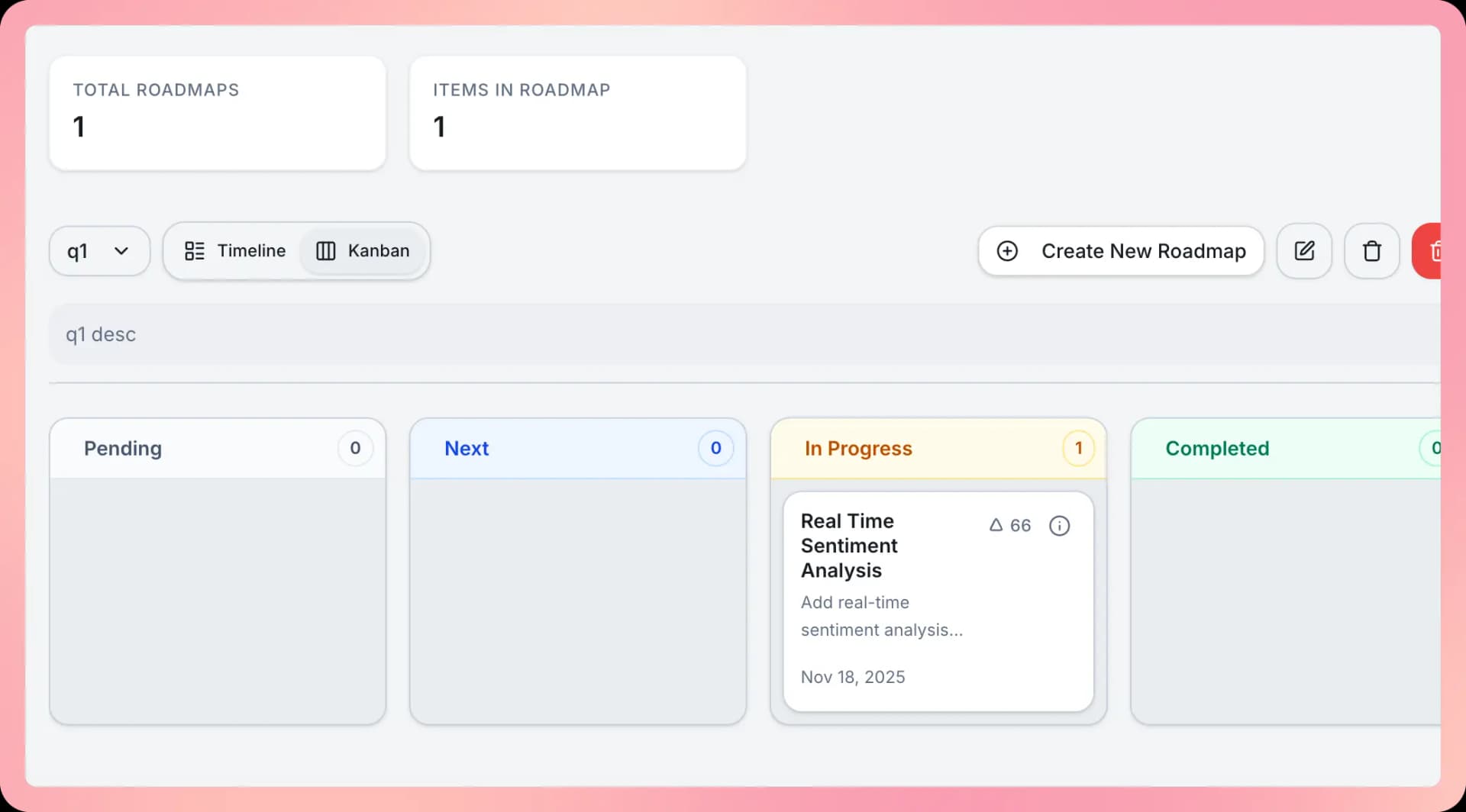
Task: Click the Pending column header
Action: [123, 449]
